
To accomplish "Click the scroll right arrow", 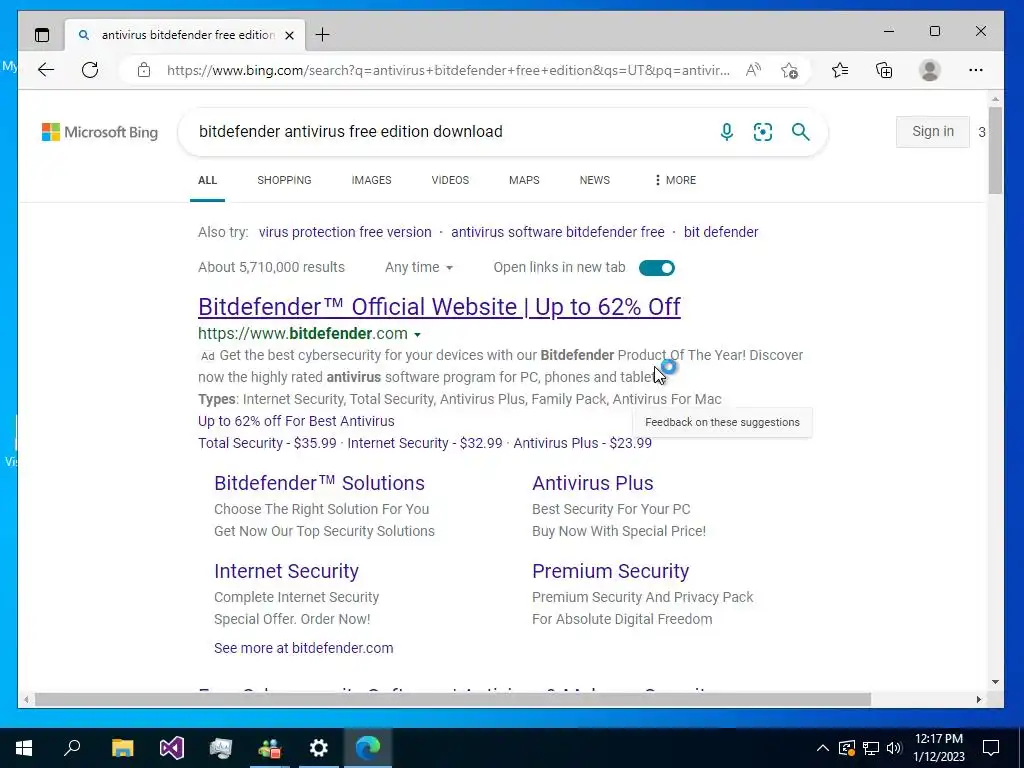I will 978,699.
